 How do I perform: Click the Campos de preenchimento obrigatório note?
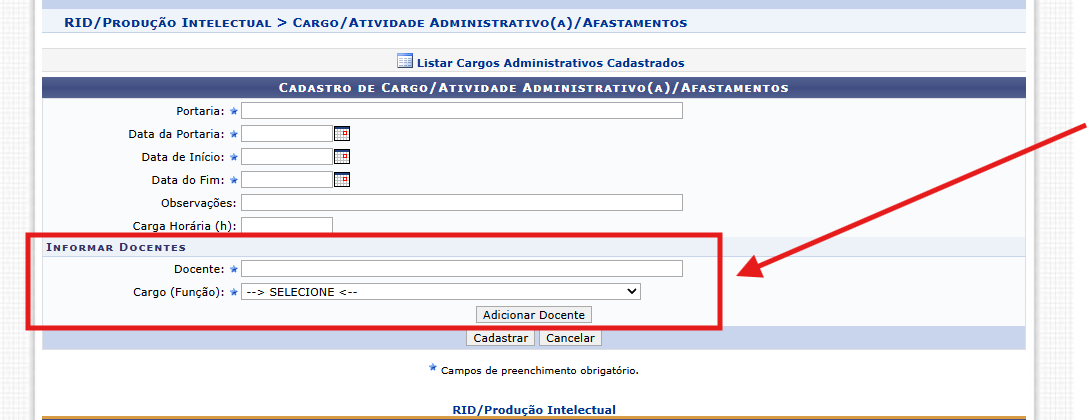[x=539, y=371]
